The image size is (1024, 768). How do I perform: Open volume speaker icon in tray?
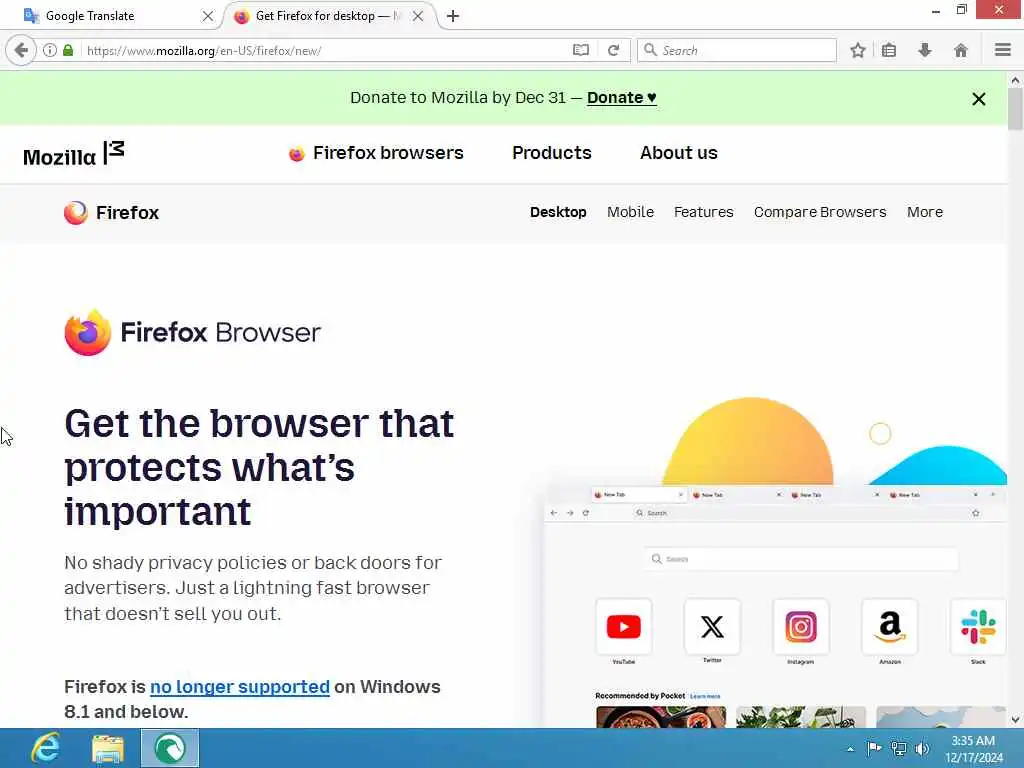coord(922,748)
